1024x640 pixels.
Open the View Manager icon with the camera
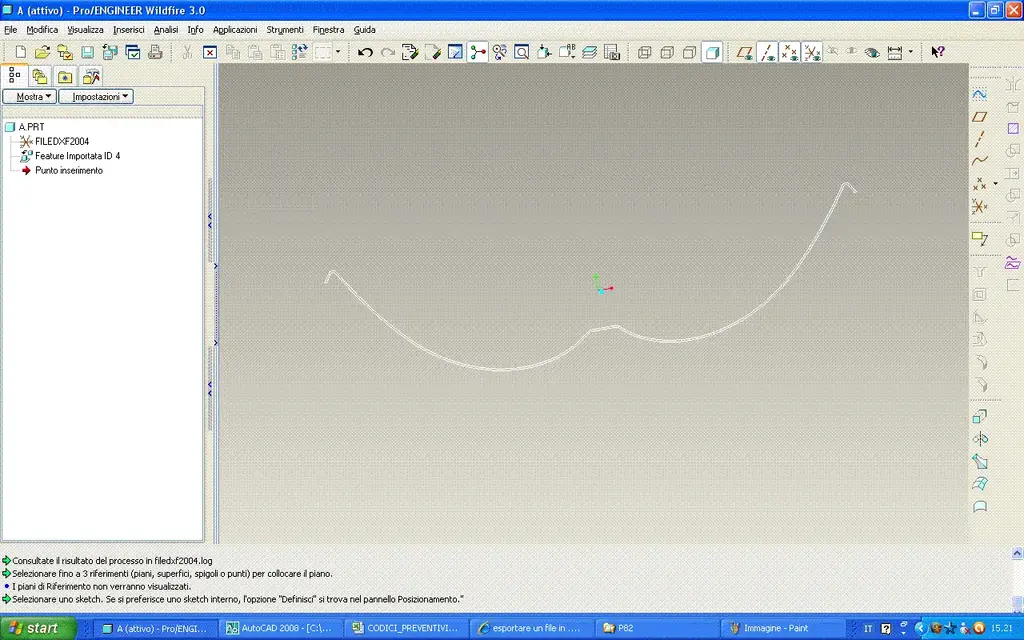coord(611,52)
